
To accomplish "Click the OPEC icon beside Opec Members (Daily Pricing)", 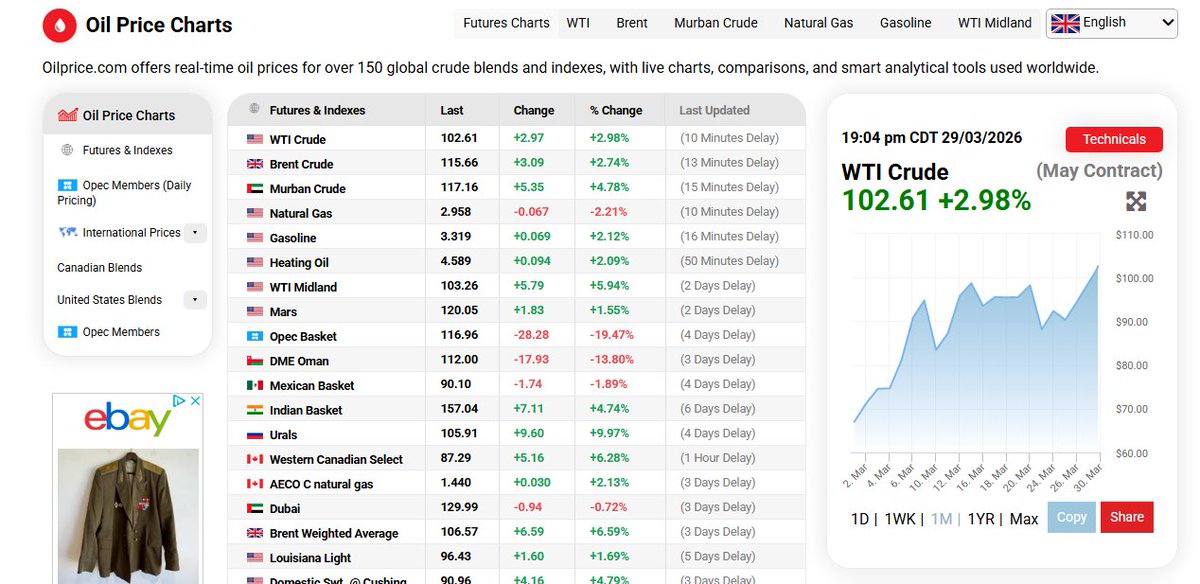I will (x=67, y=185).
